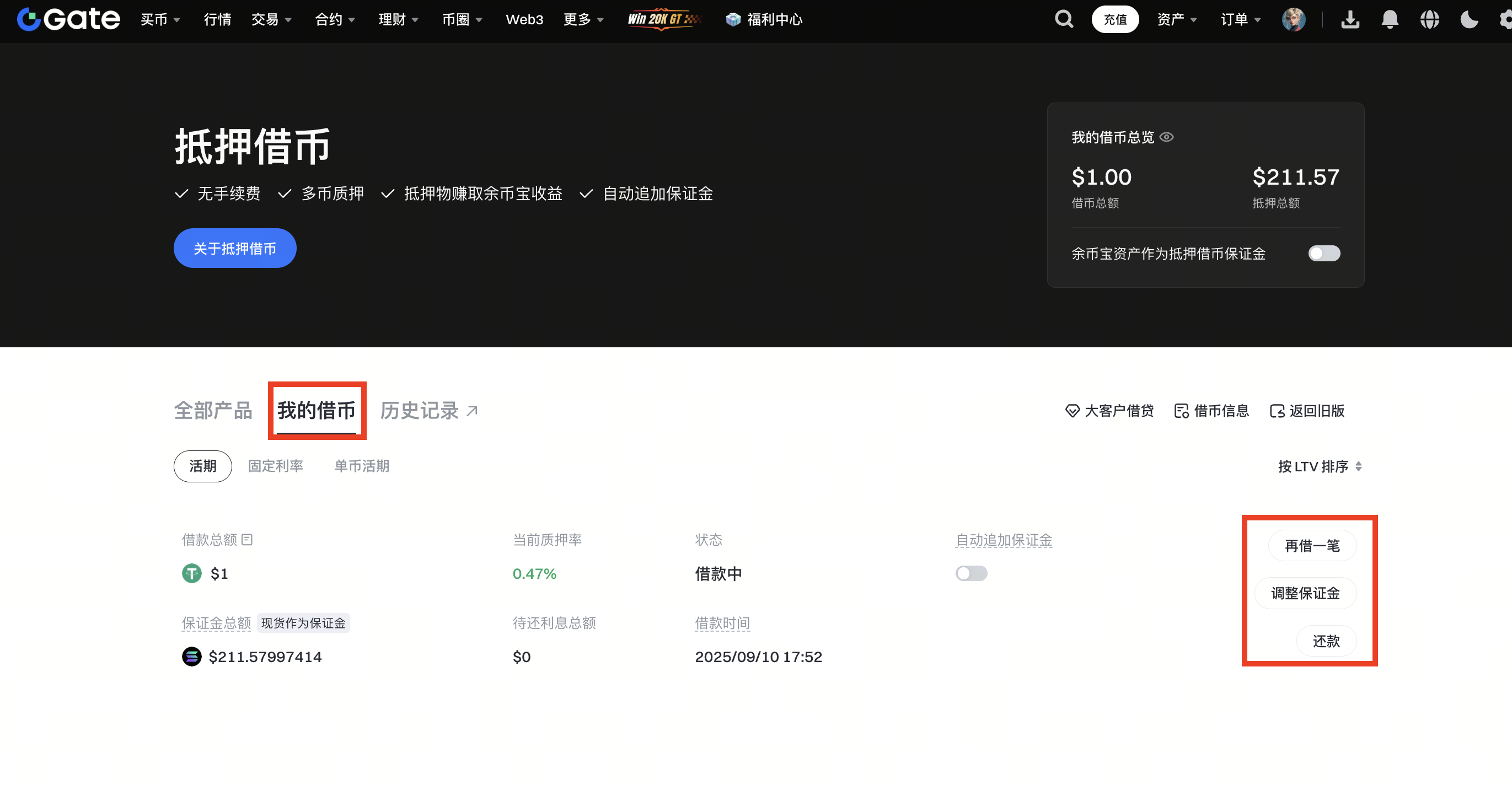Click the 还款 button
This screenshot has width=1512, height=785.
pyautogui.click(x=1326, y=641)
